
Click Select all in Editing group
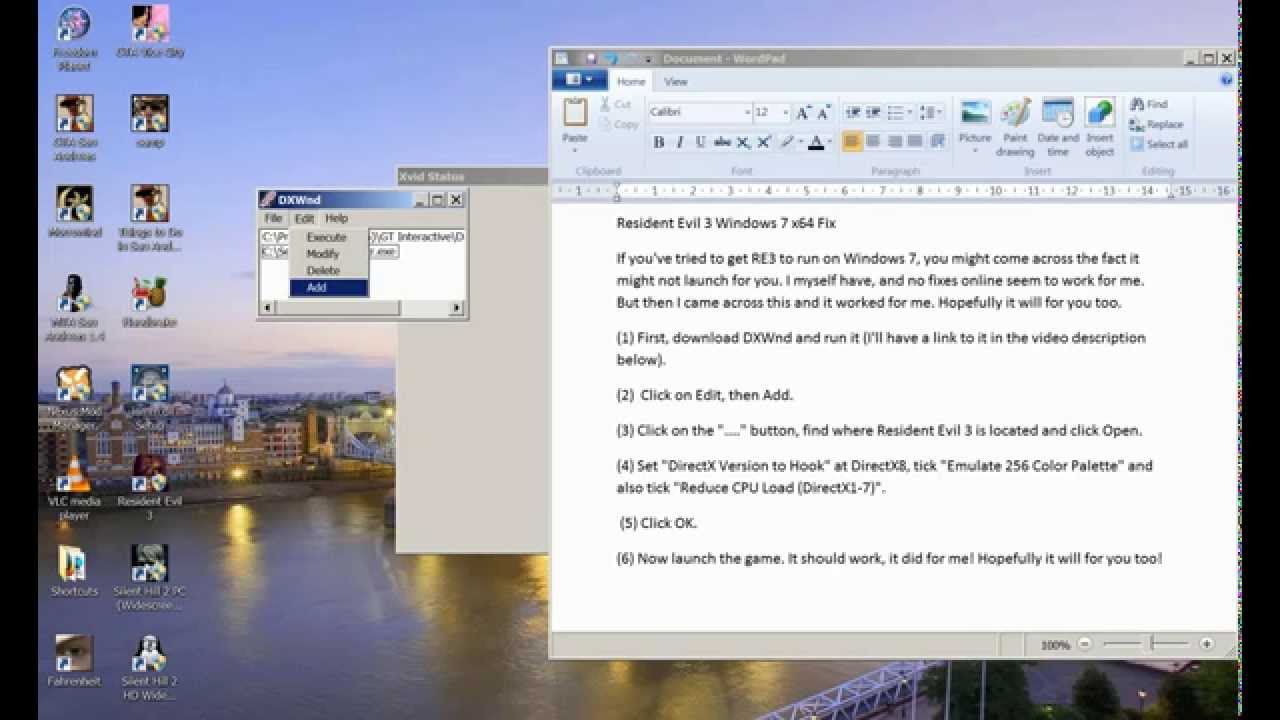point(1158,144)
